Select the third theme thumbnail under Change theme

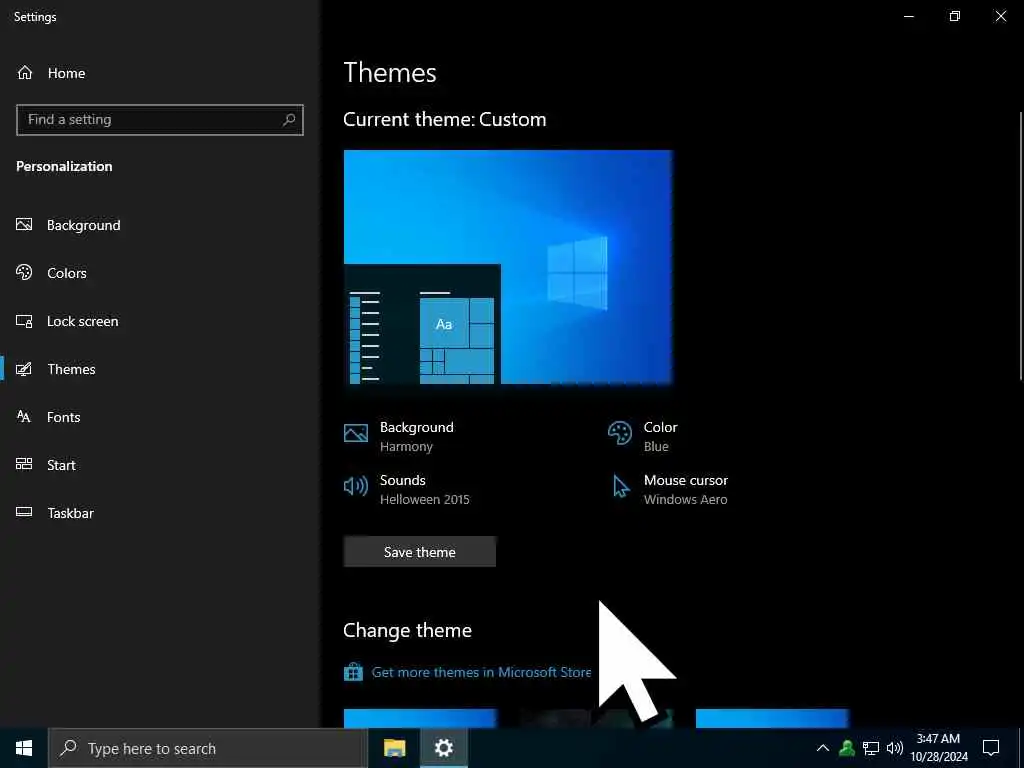tap(772, 718)
